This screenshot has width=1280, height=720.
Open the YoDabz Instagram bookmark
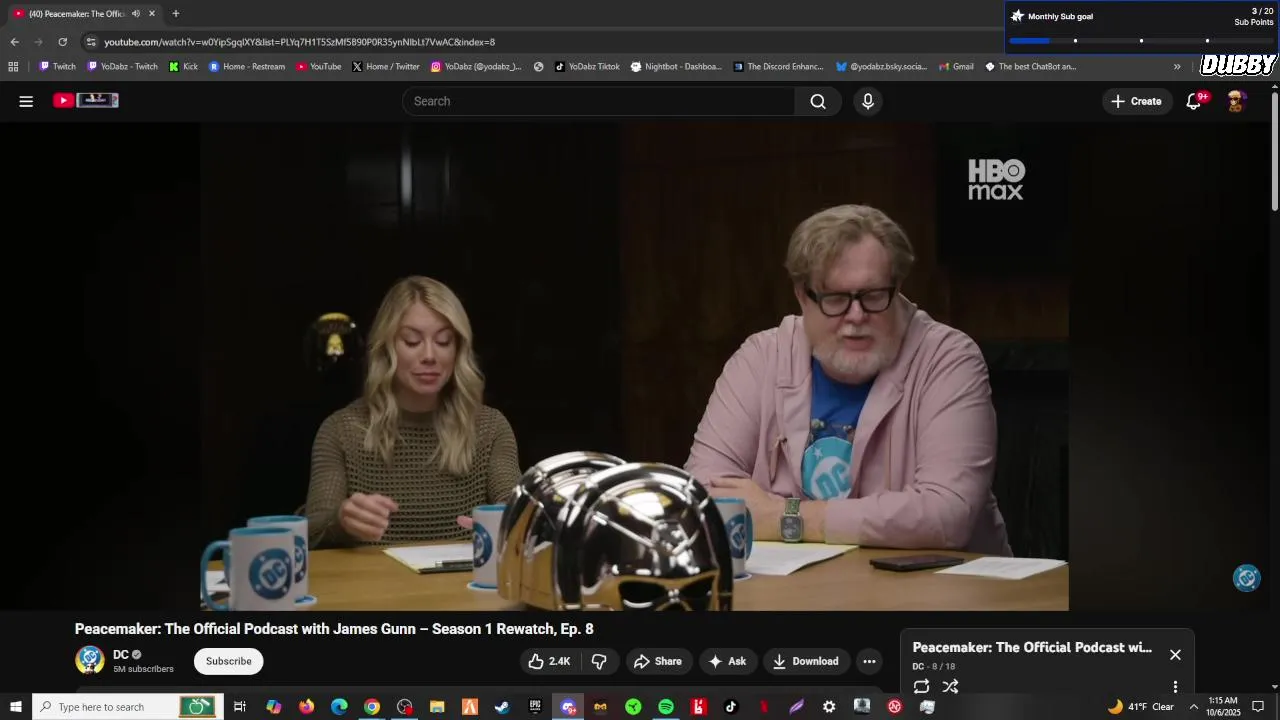click(476, 67)
